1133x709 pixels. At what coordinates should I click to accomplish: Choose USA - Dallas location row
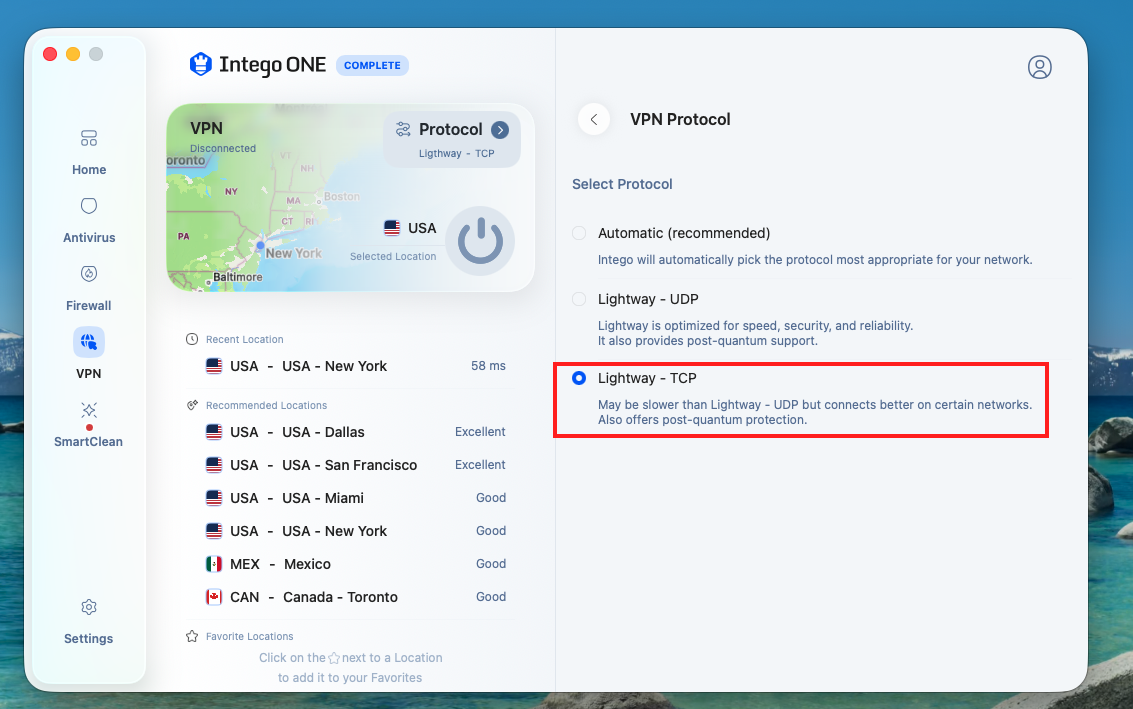pyautogui.click(x=356, y=432)
